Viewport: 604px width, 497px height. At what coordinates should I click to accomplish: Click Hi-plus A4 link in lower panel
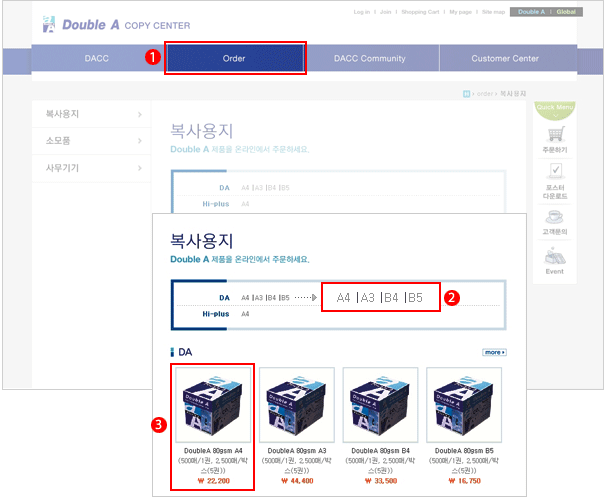[245, 314]
